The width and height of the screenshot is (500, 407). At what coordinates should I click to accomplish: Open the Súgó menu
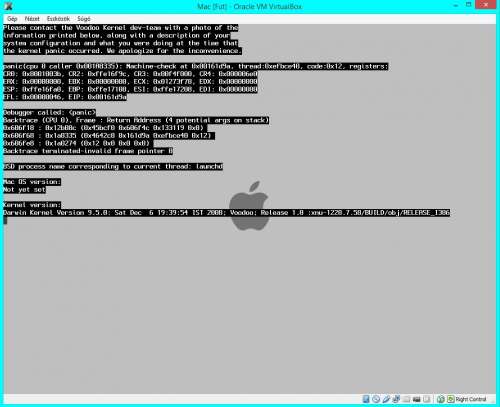(84, 19)
